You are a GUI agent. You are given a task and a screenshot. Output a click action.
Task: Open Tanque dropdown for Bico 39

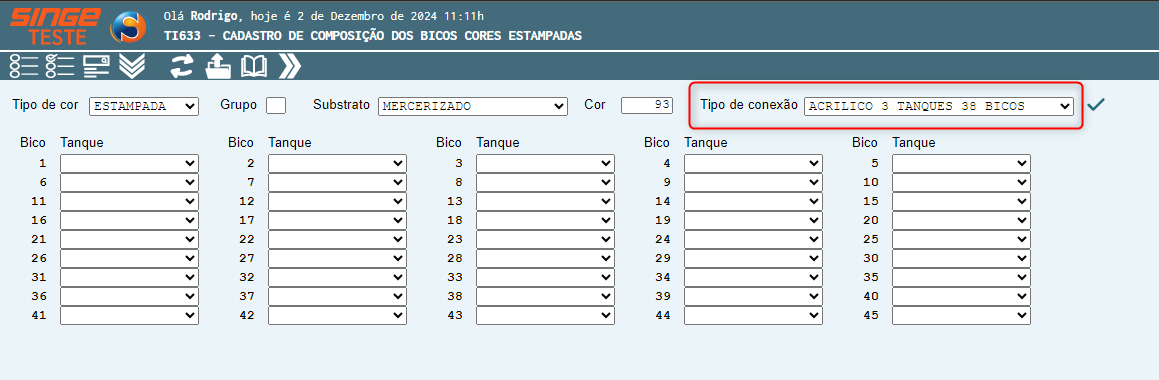click(x=753, y=296)
